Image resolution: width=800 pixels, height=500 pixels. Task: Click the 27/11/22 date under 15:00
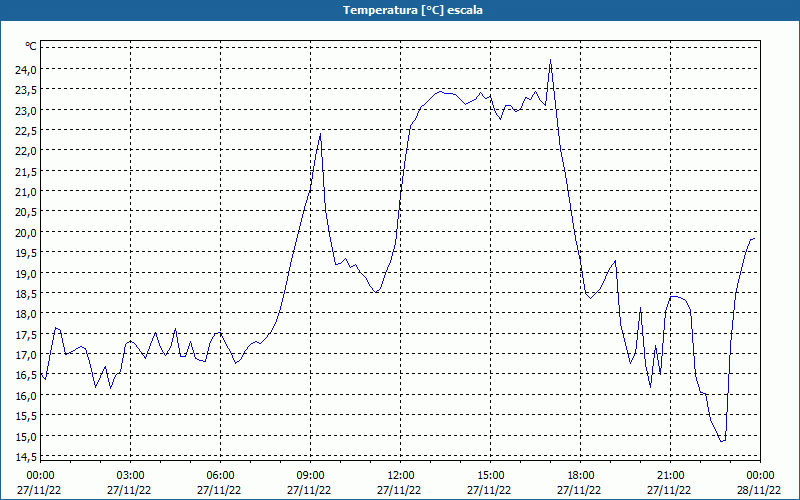click(489, 491)
